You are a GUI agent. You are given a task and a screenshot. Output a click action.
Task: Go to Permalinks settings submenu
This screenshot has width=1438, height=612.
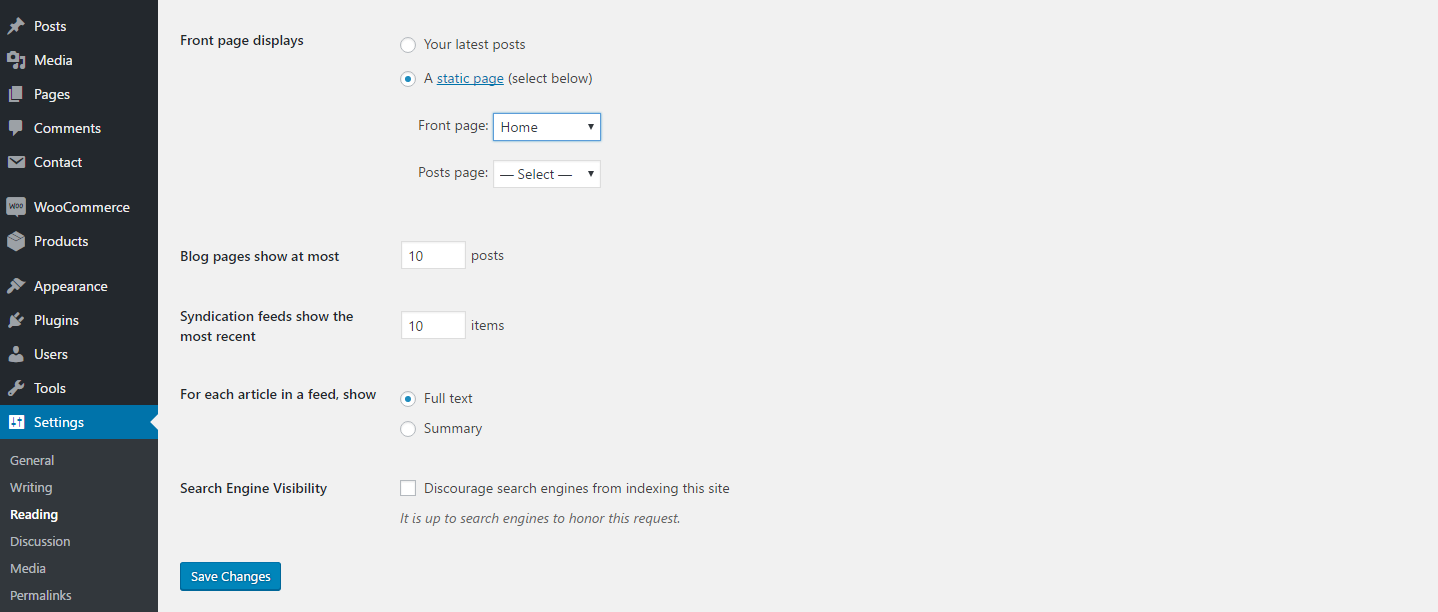[x=41, y=595]
